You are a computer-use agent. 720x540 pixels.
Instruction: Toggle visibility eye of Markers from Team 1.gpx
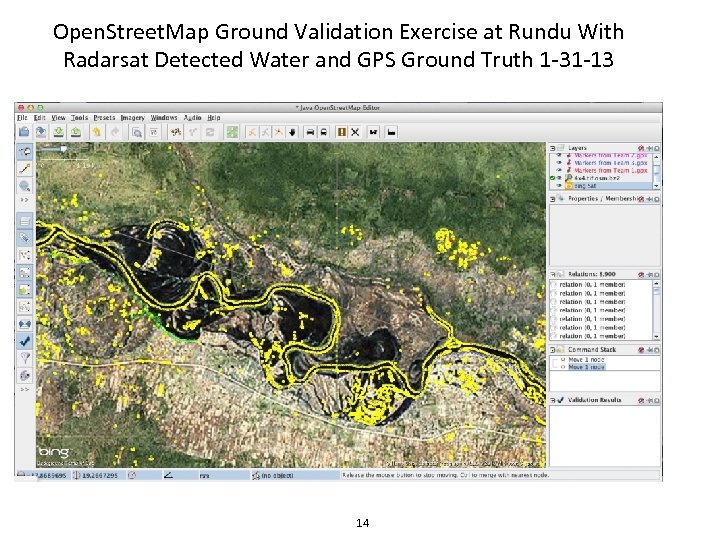[x=559, y=170]
